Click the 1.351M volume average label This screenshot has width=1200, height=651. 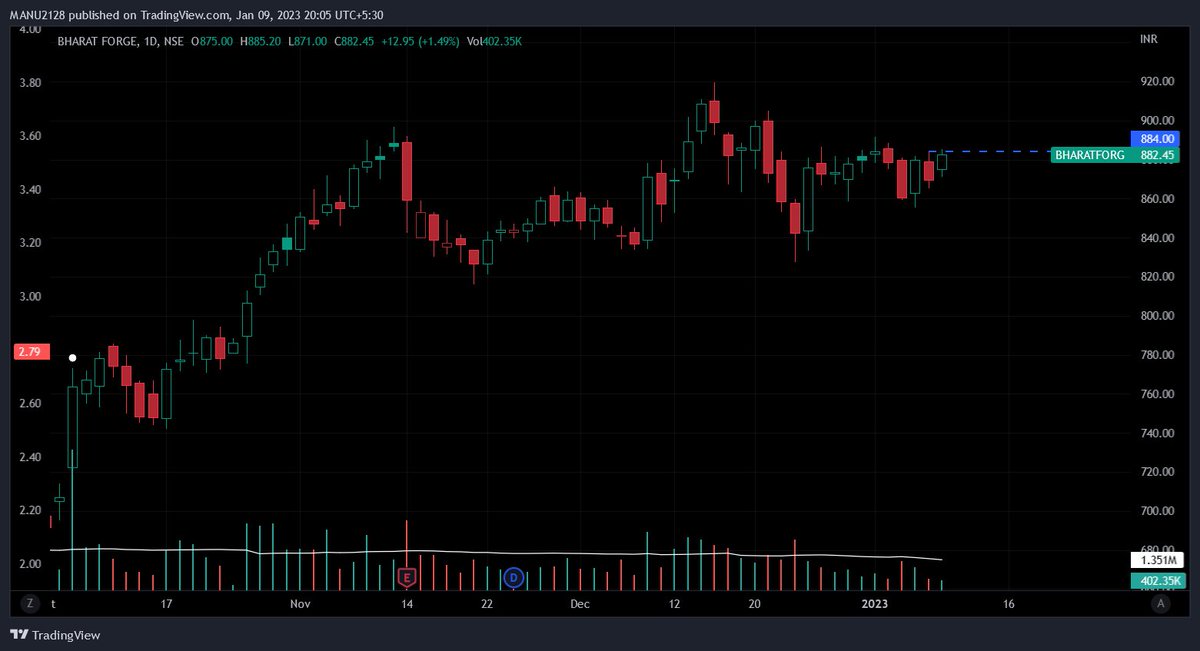1155,561
